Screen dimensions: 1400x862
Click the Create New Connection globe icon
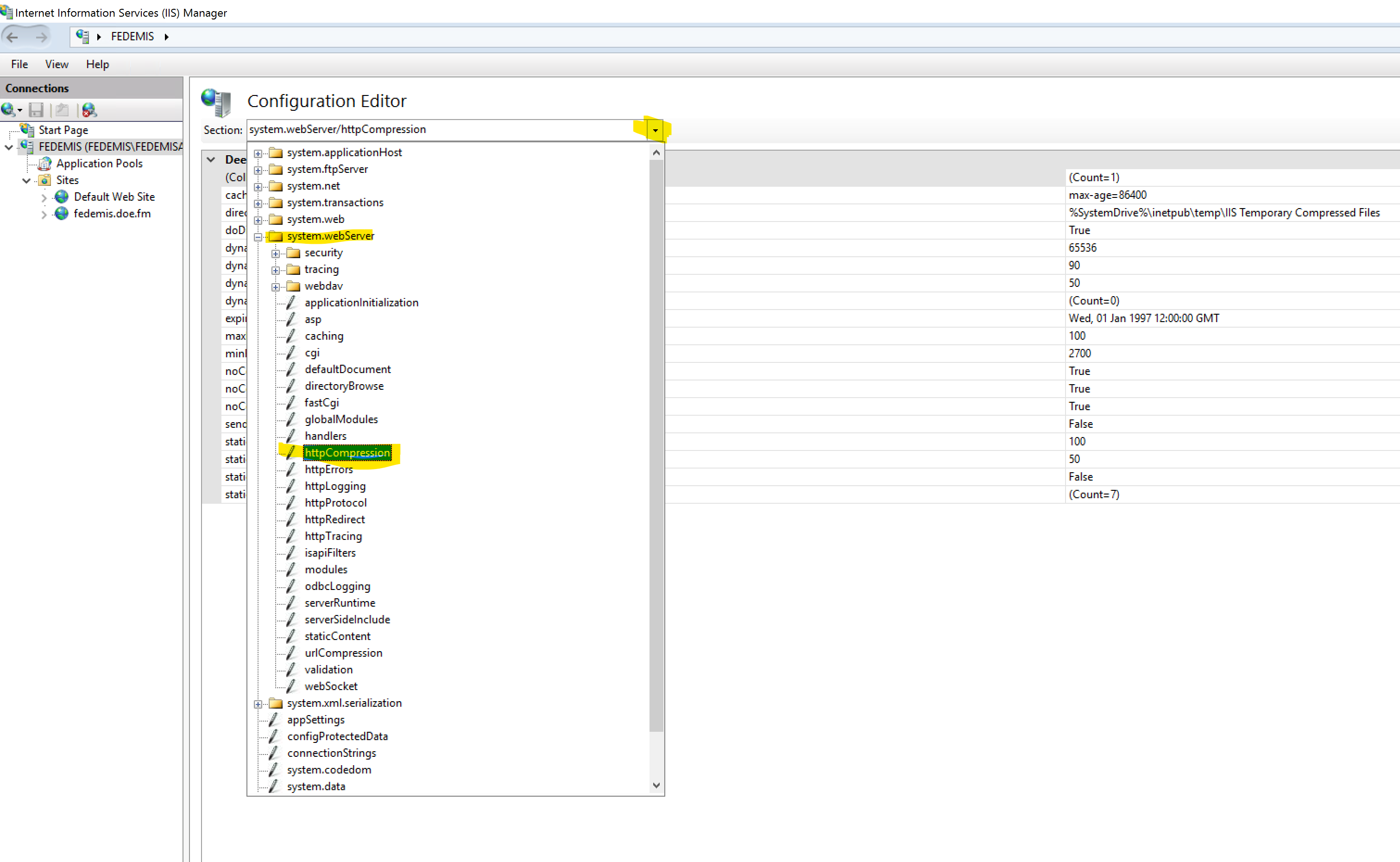[x=8, y=109]
